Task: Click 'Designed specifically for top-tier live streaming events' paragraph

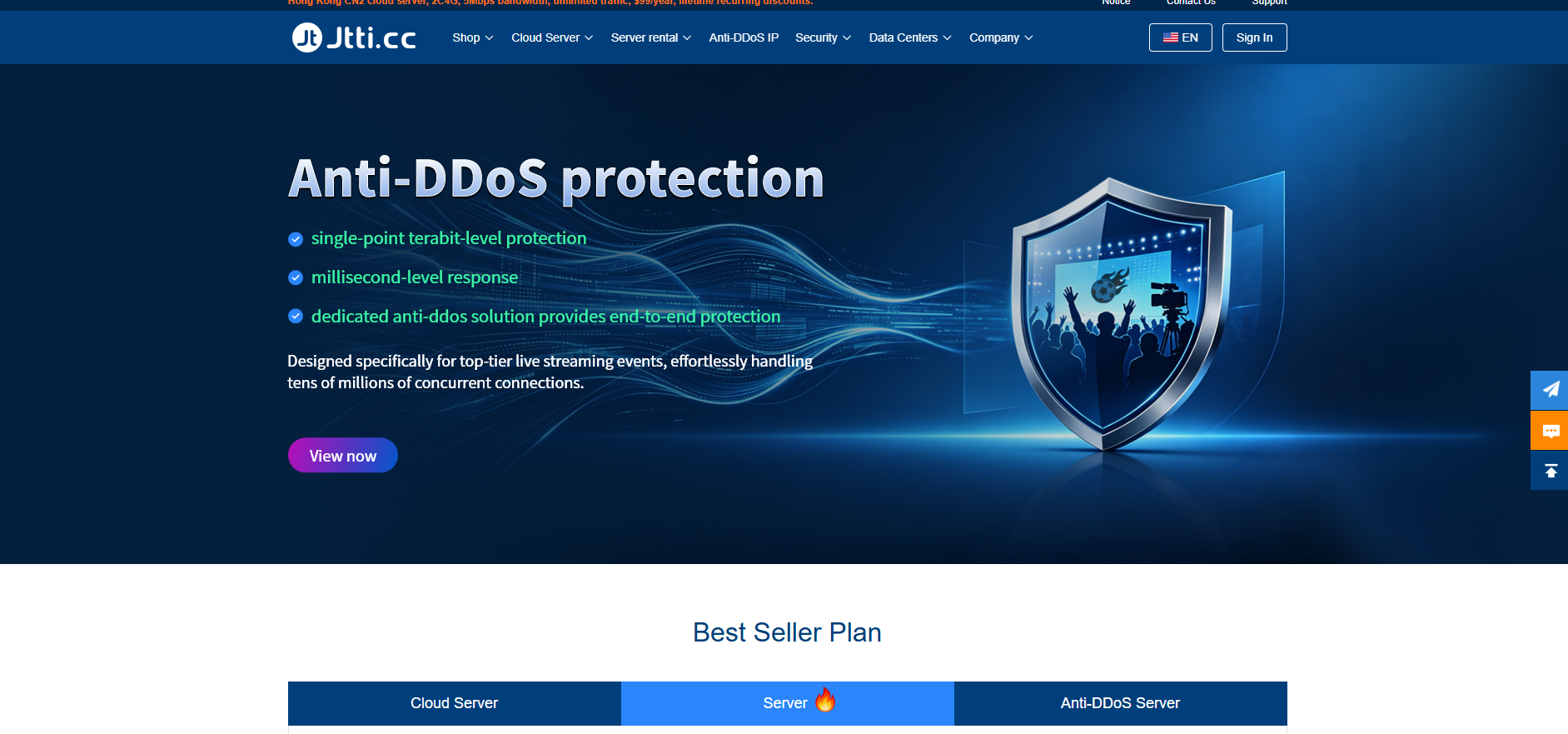Action: click(550, 372)
